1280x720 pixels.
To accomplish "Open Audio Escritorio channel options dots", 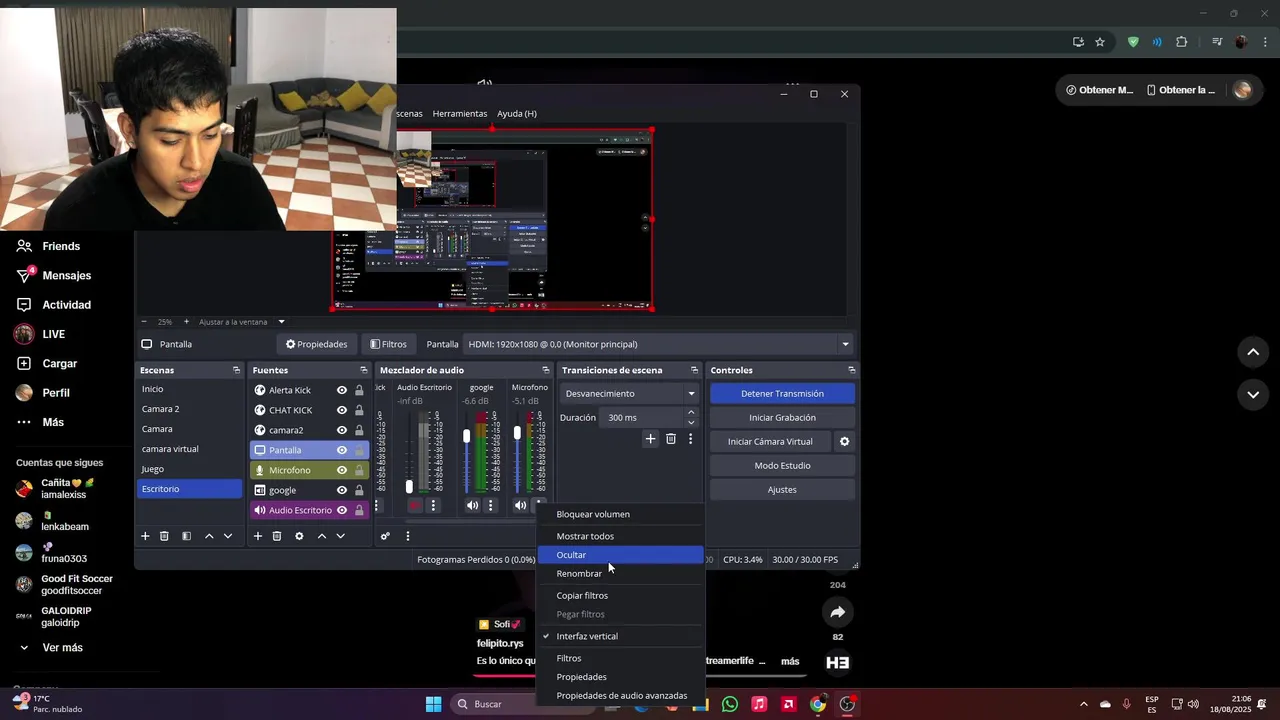I will pyautogui.click(x=433, y=506).
